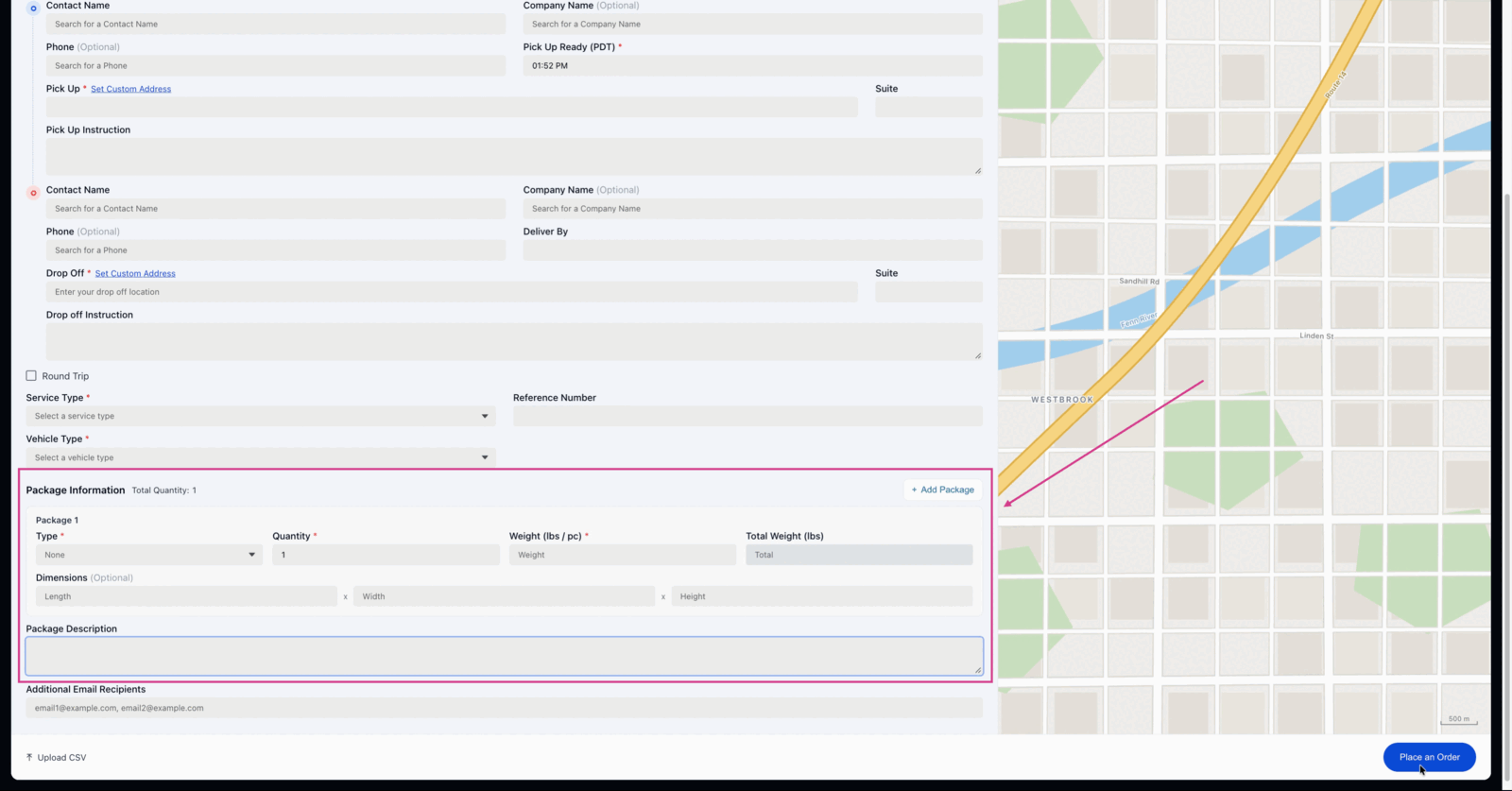
Task: Click the Upload CSV text label
Action: pyautogui.click(x=61, y=758)
